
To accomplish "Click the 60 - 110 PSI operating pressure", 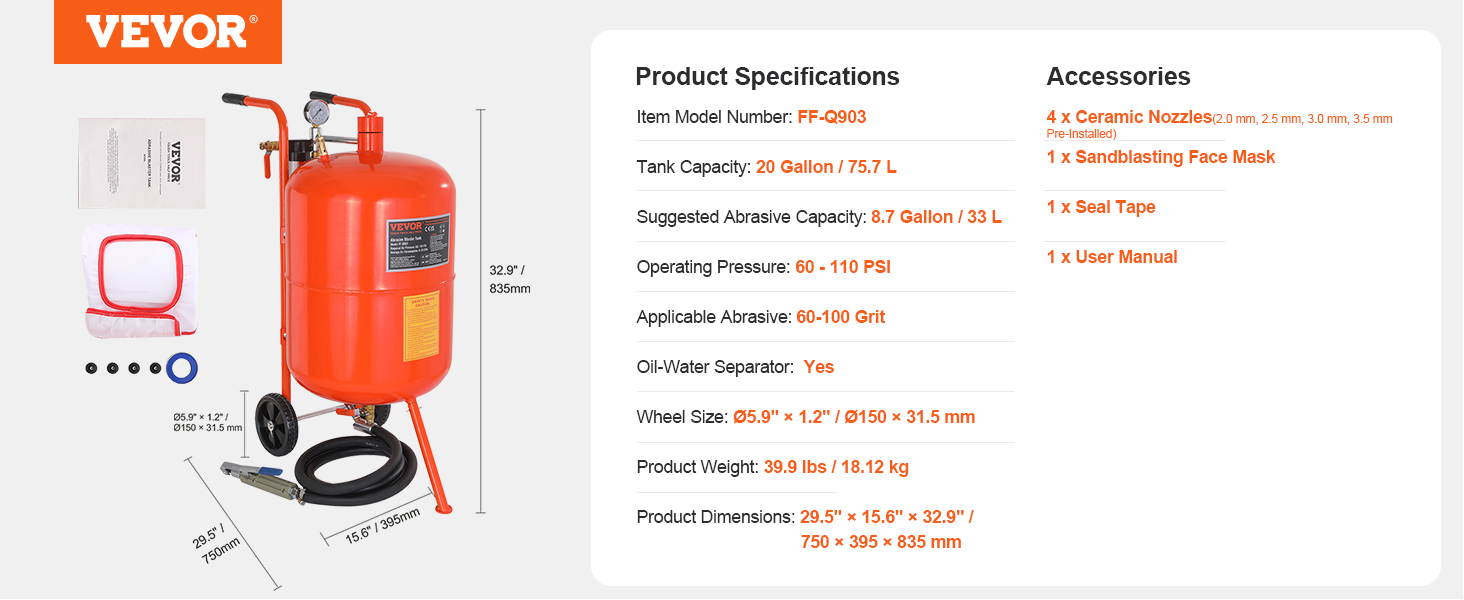I will coord(843,267).
